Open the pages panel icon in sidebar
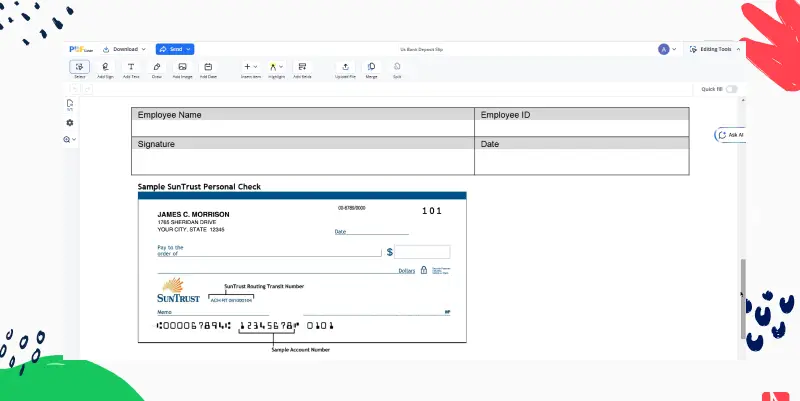 (x=70, y=105)
